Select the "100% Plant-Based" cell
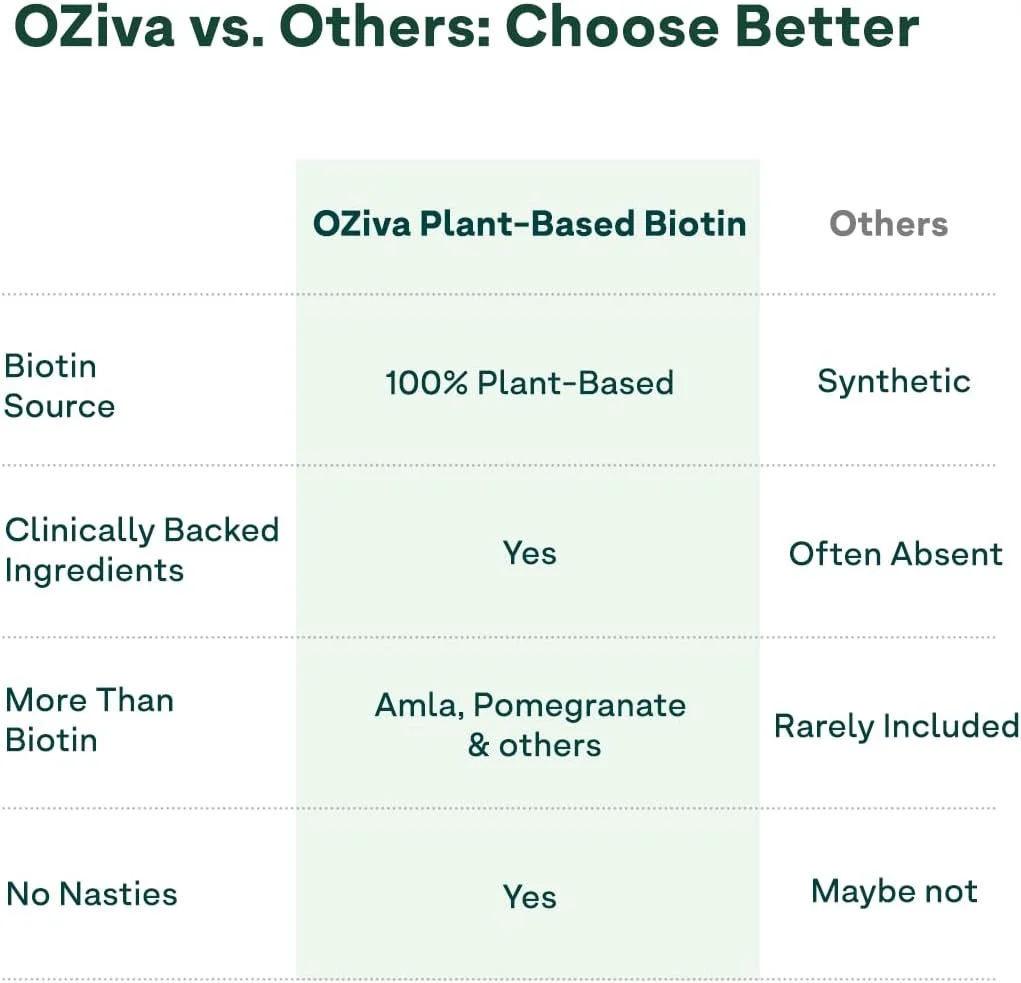Screen dimensions: 1021x983 point(529,383)
